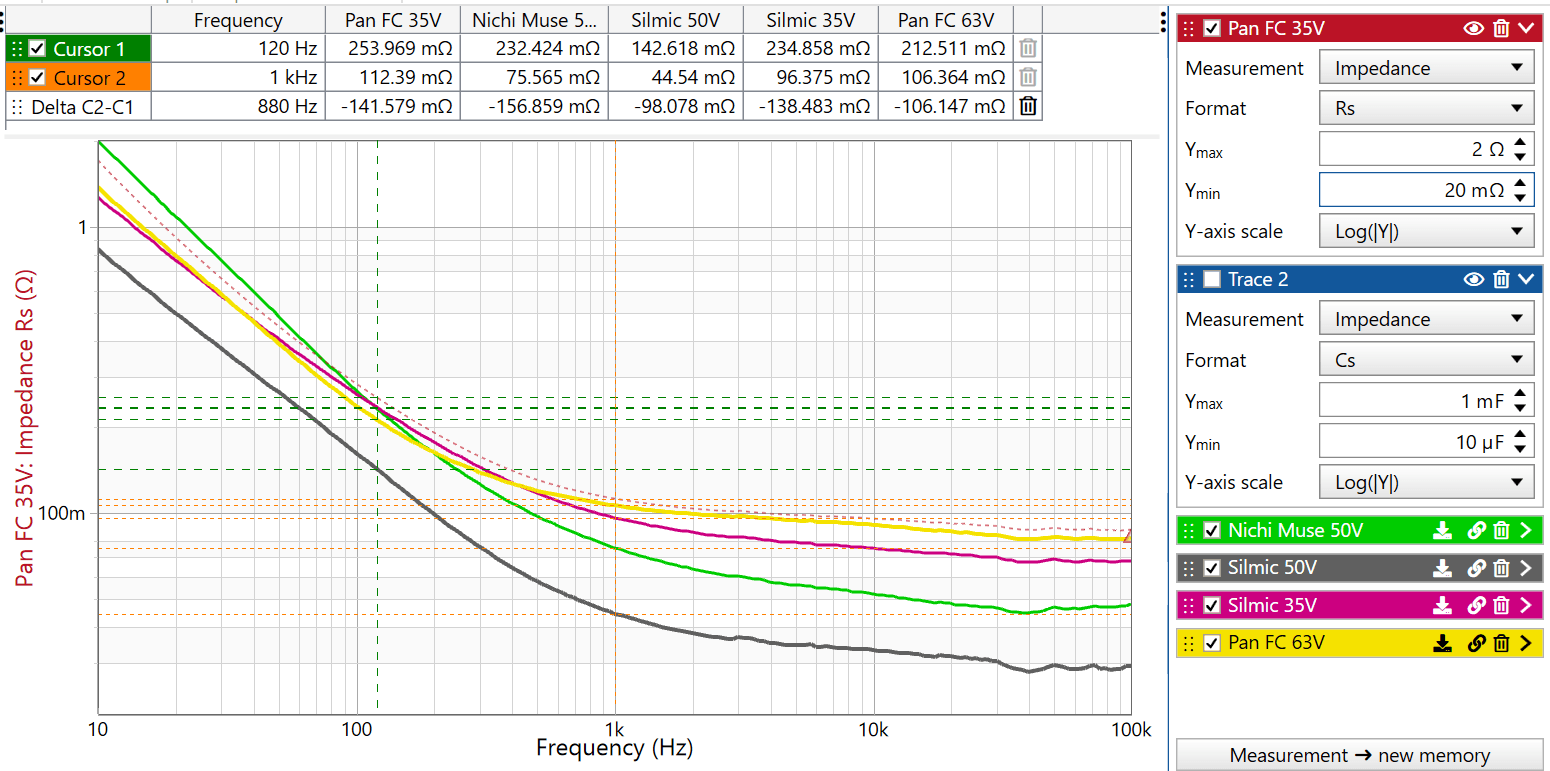Click the Silmic 50V column header
The width and height of the screenshot is (1550, 771).
[675, 20]
